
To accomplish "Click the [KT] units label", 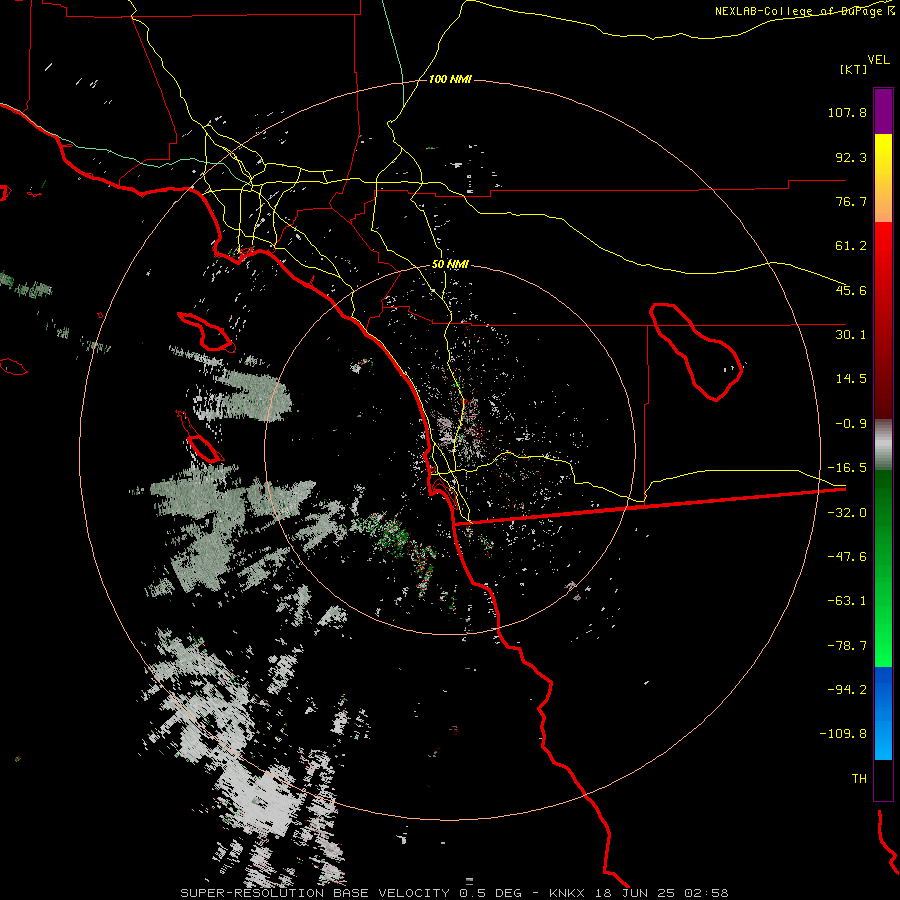I will 854,69.
